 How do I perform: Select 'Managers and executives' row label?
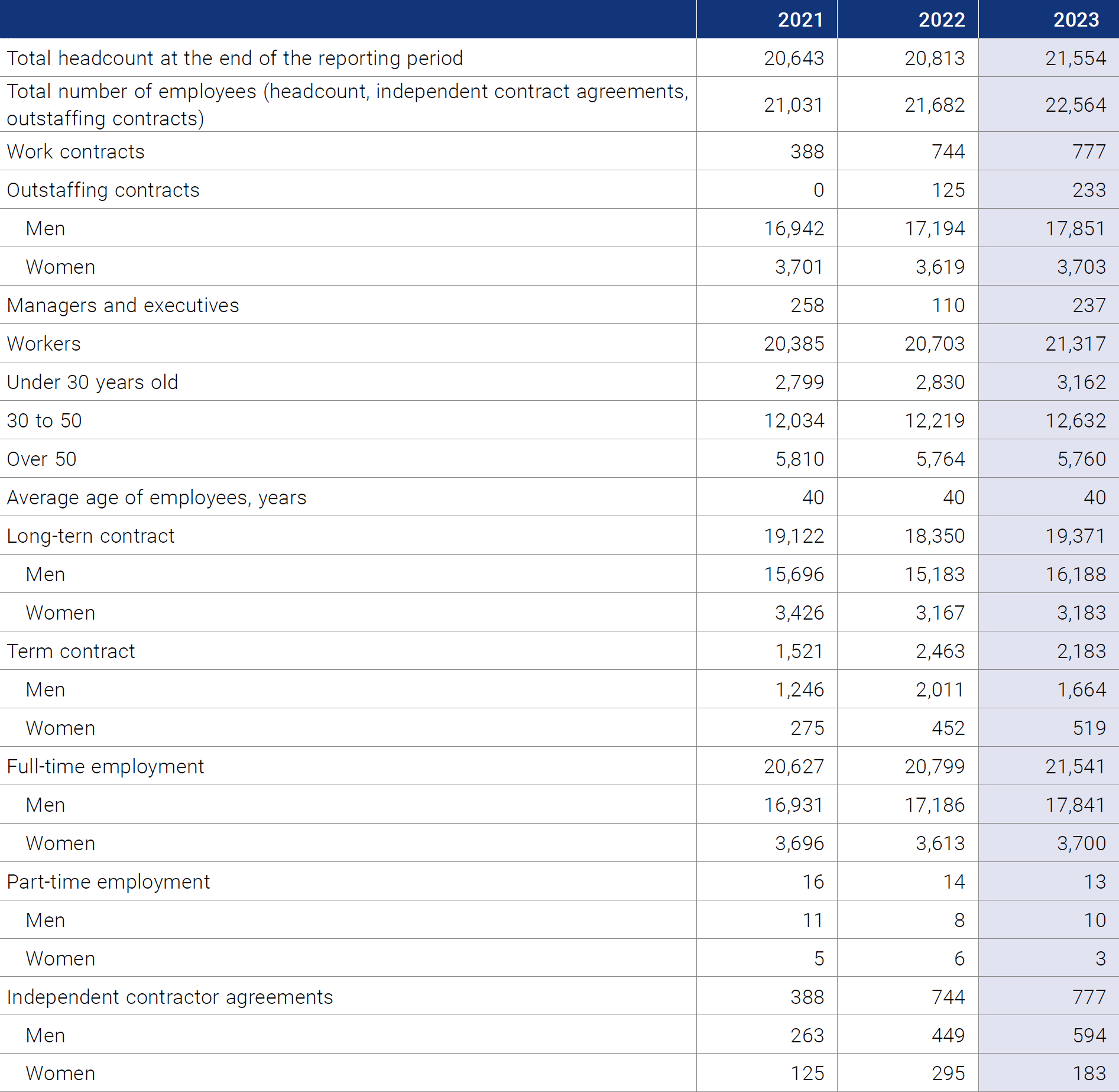coord(123,305)
